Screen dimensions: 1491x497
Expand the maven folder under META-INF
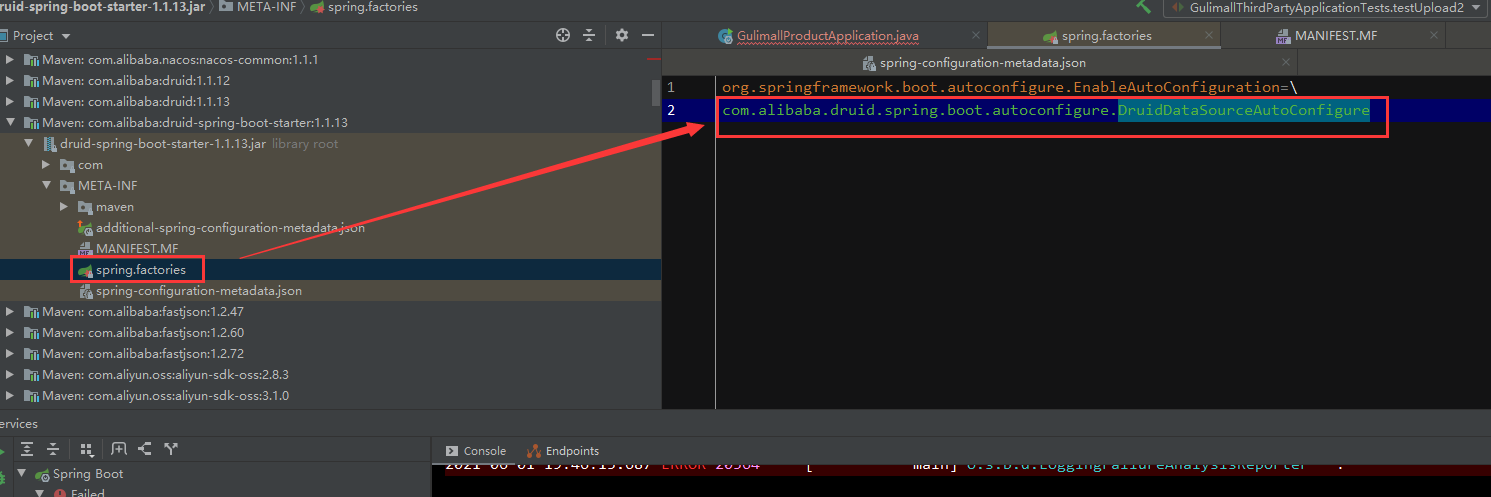tap(65, 207)
